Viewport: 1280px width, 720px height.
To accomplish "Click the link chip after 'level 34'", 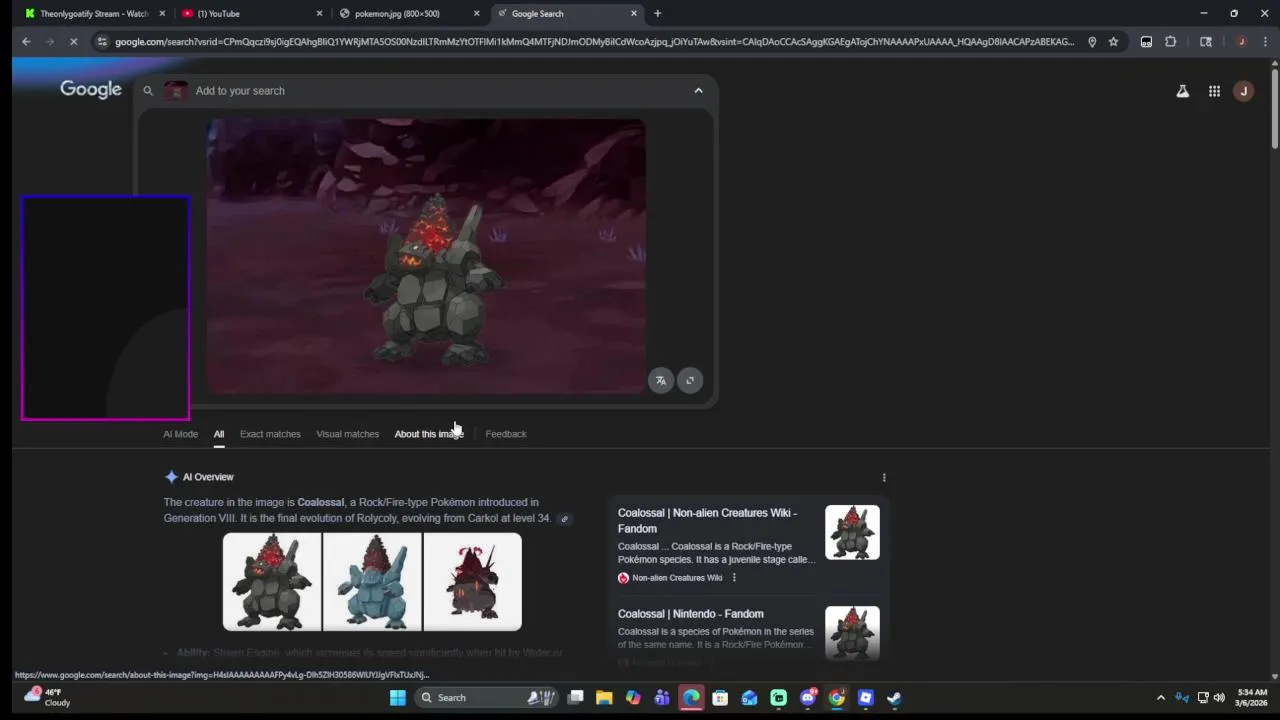I will point(564,519).
